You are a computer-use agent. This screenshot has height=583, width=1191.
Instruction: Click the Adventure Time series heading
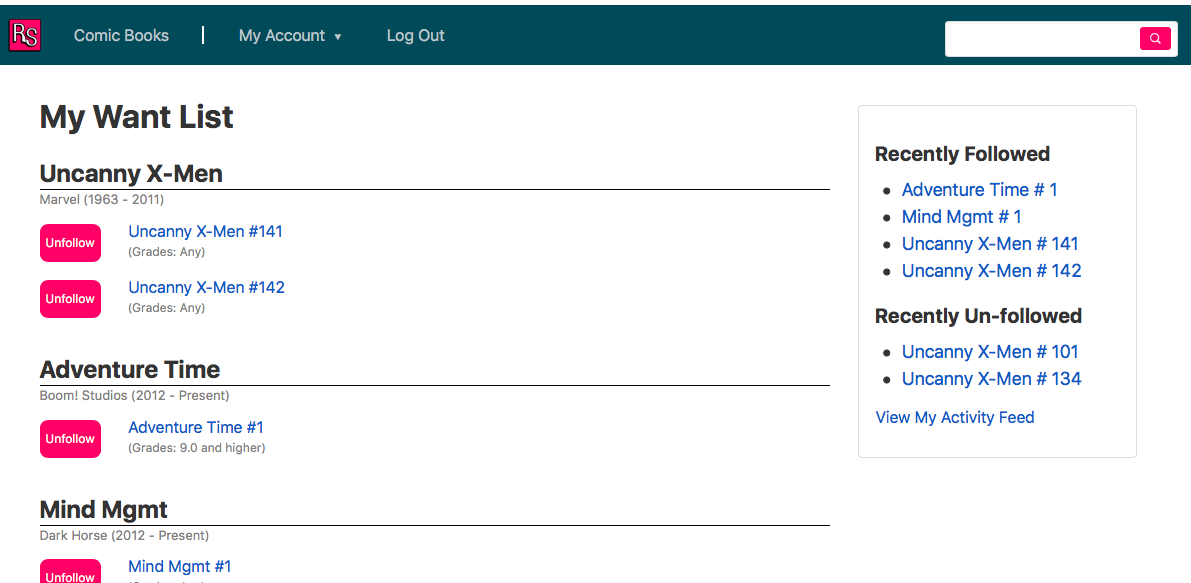[130, 370]
